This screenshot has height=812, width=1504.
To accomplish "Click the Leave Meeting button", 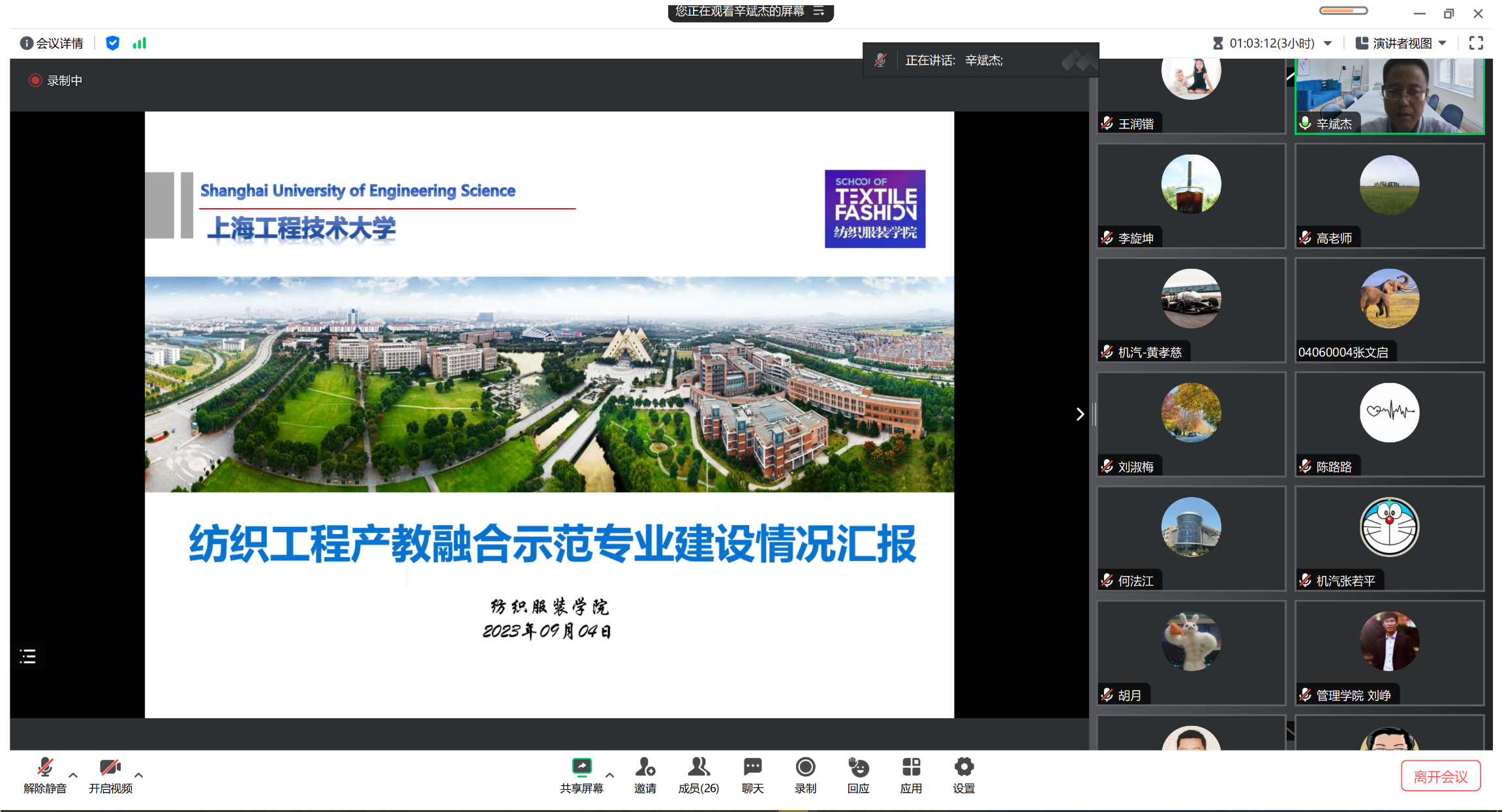I will pyautogui.click(x=1440, y=776).
